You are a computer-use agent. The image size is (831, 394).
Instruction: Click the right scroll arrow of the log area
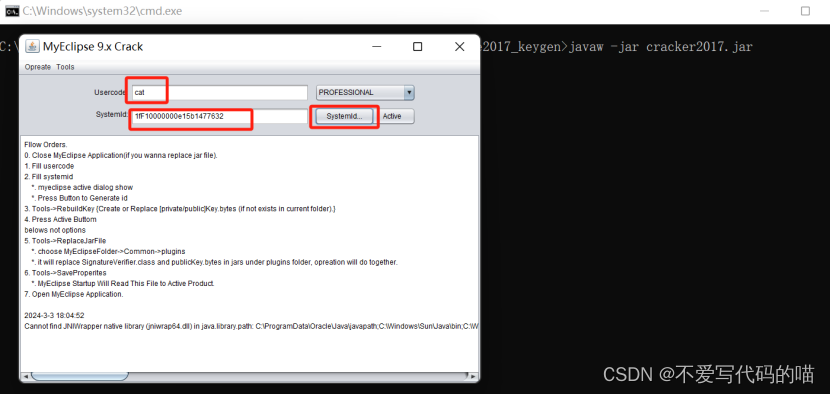coord(474,377)
